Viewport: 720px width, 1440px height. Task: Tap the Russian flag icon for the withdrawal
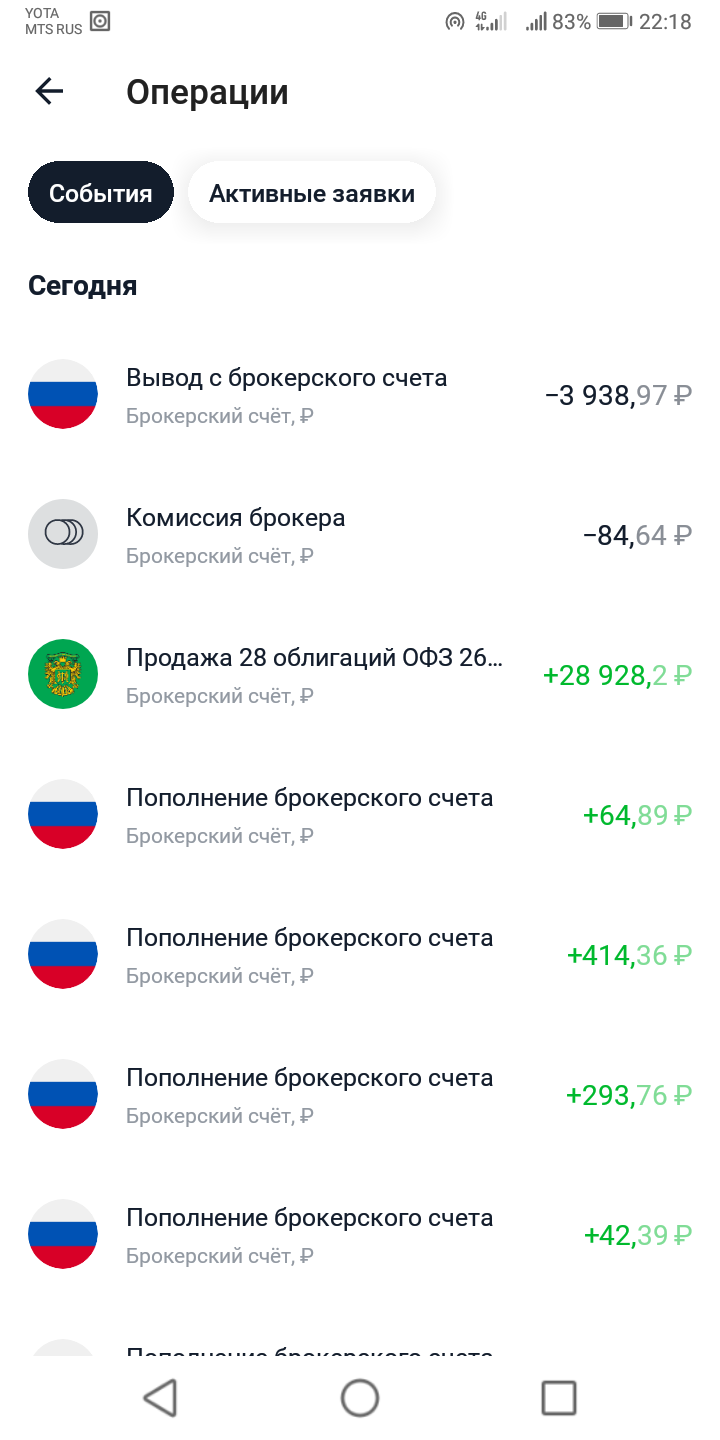coord(63,394)
